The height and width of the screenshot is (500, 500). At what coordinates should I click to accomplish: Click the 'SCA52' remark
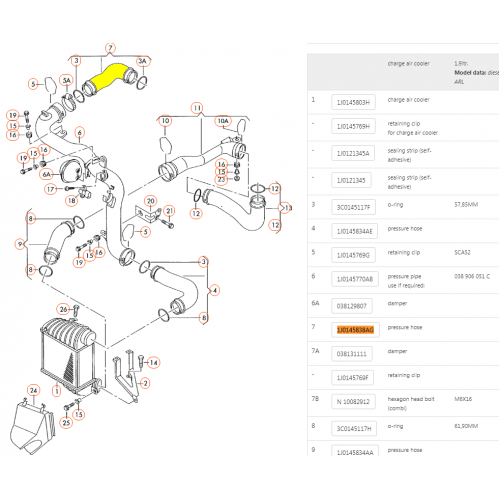462,252
